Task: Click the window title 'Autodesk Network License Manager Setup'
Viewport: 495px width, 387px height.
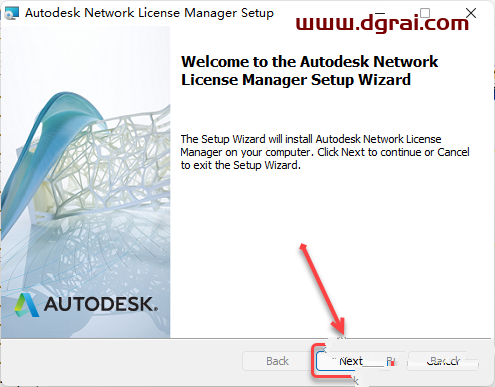Action: [149, 13]
